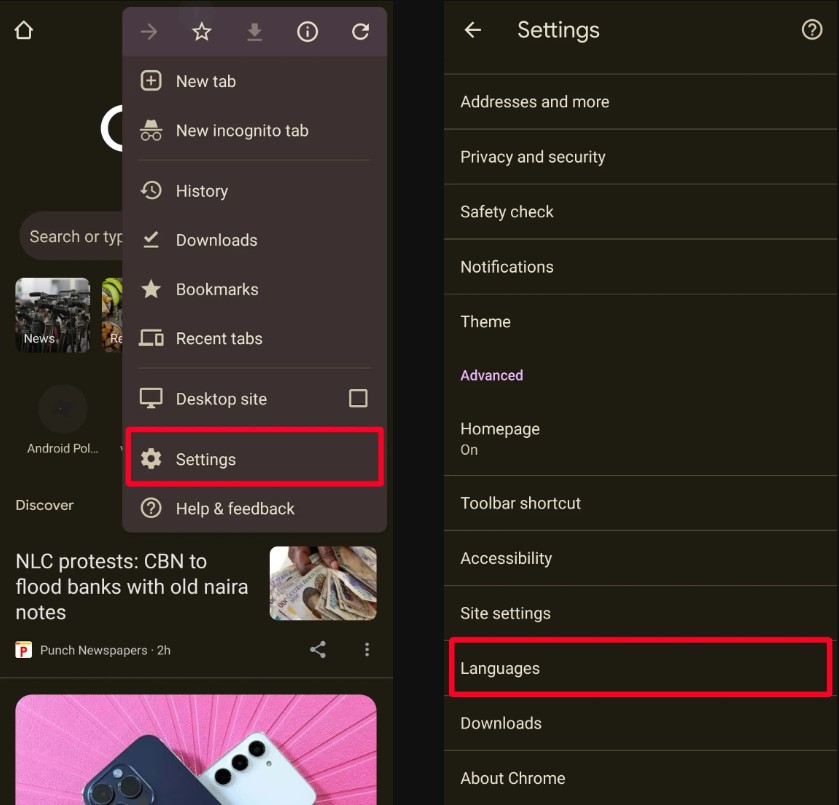Bookmark the current page with the star icon
The image size is (839, 805).
201,31
